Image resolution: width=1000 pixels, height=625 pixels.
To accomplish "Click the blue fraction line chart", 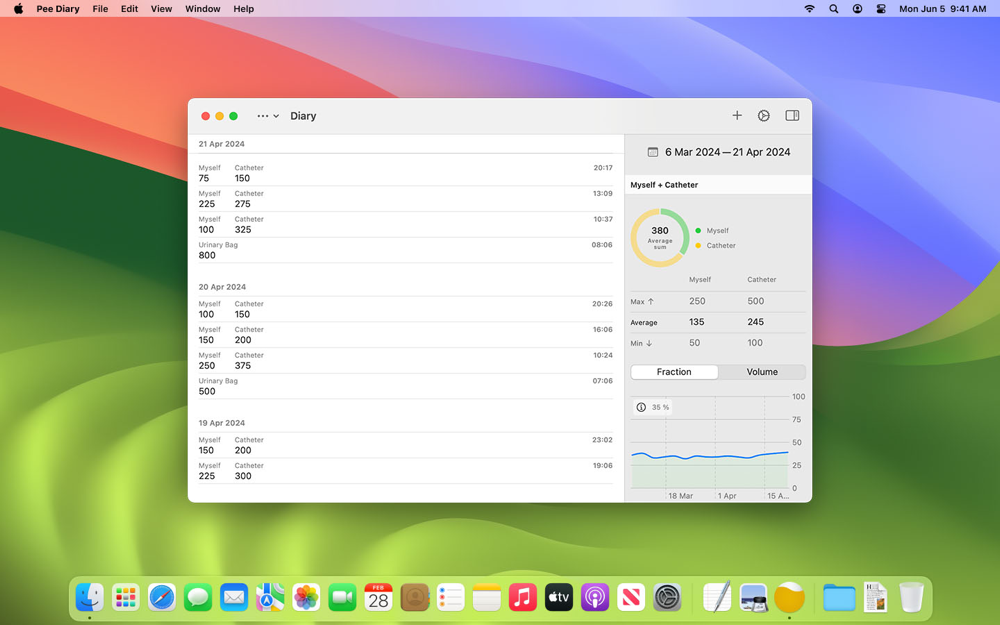I will pos(710,455).
